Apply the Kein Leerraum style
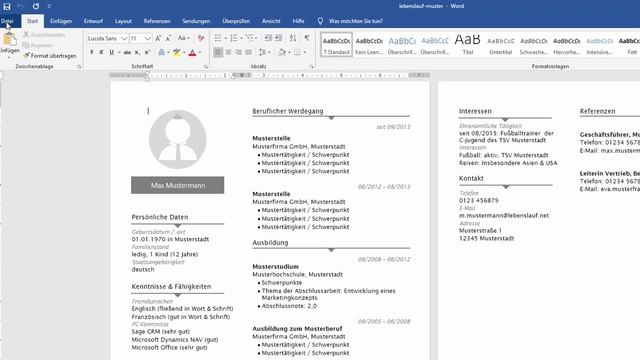This screenshot has width=640, height=360. coord(369,45)
